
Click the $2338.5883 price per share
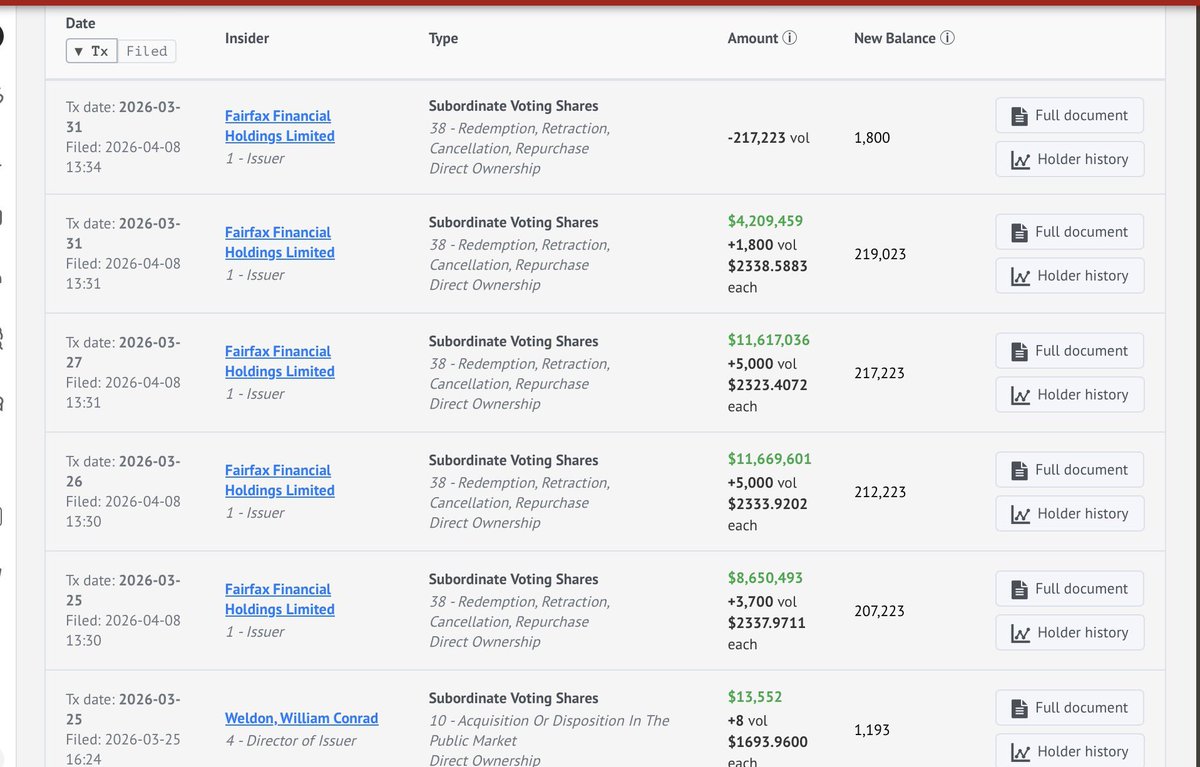(x=768, y=266)
